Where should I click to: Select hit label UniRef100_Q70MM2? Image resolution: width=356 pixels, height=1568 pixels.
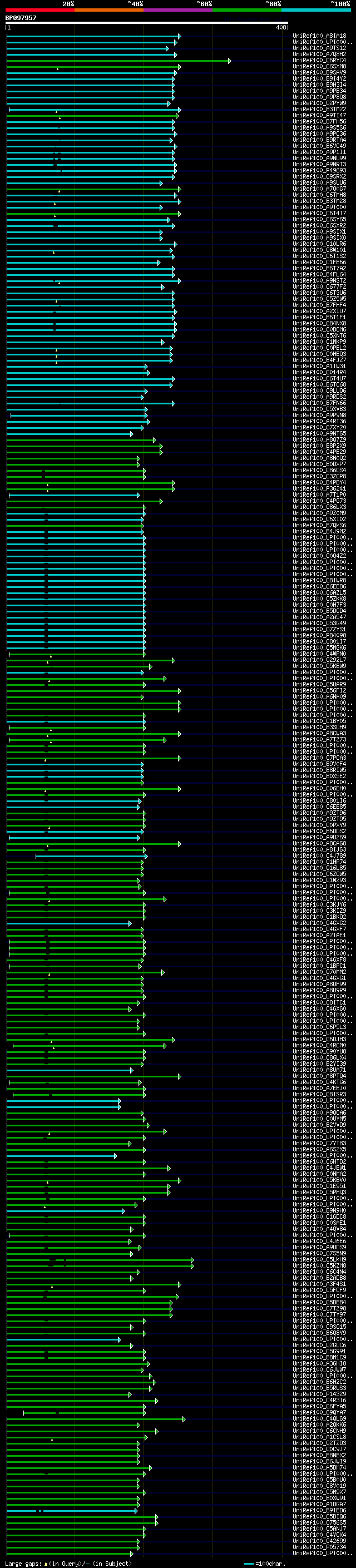coord(319,972)
